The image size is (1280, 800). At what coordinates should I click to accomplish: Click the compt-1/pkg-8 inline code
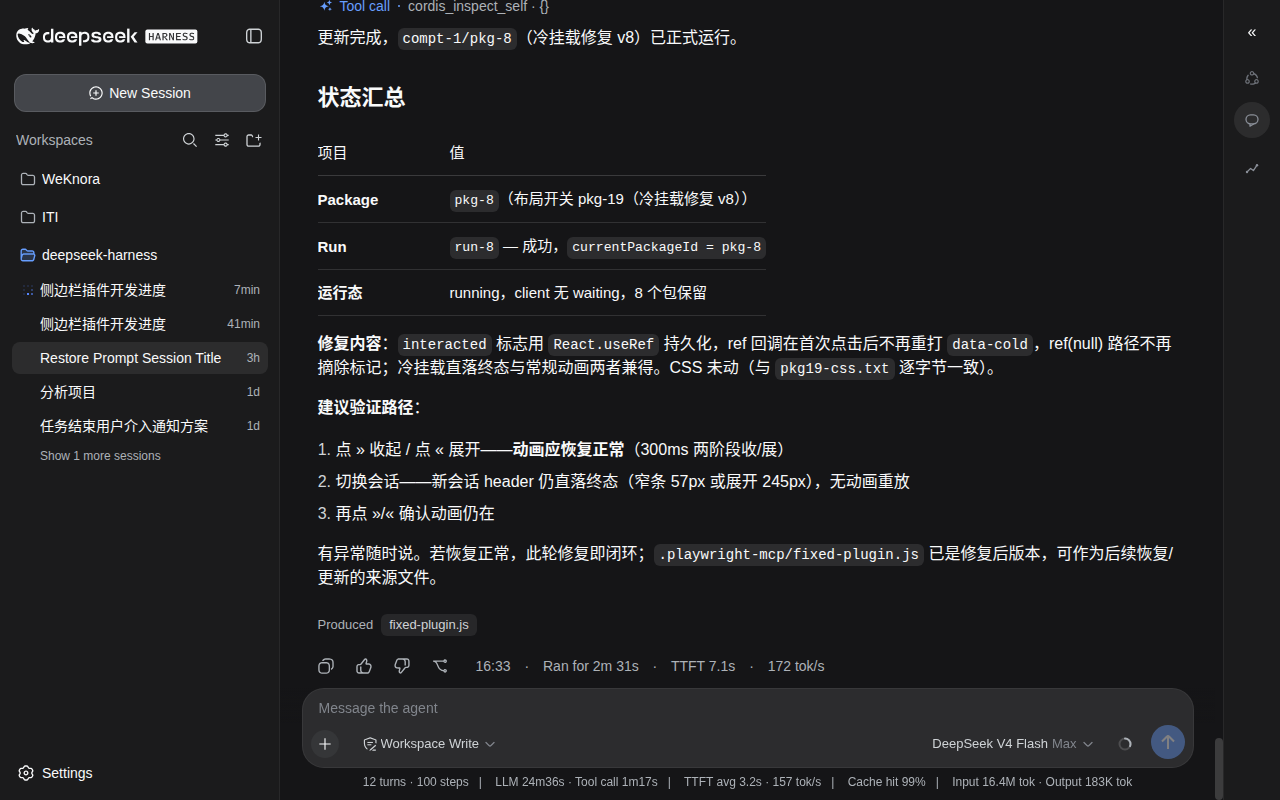458,39
